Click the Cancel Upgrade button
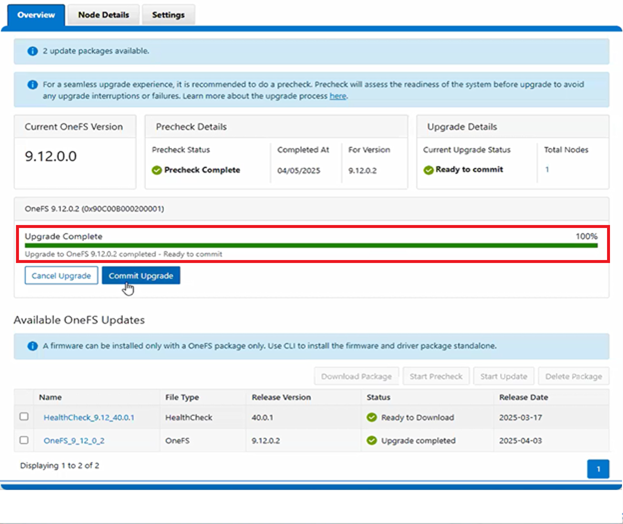 coord(61,276)
